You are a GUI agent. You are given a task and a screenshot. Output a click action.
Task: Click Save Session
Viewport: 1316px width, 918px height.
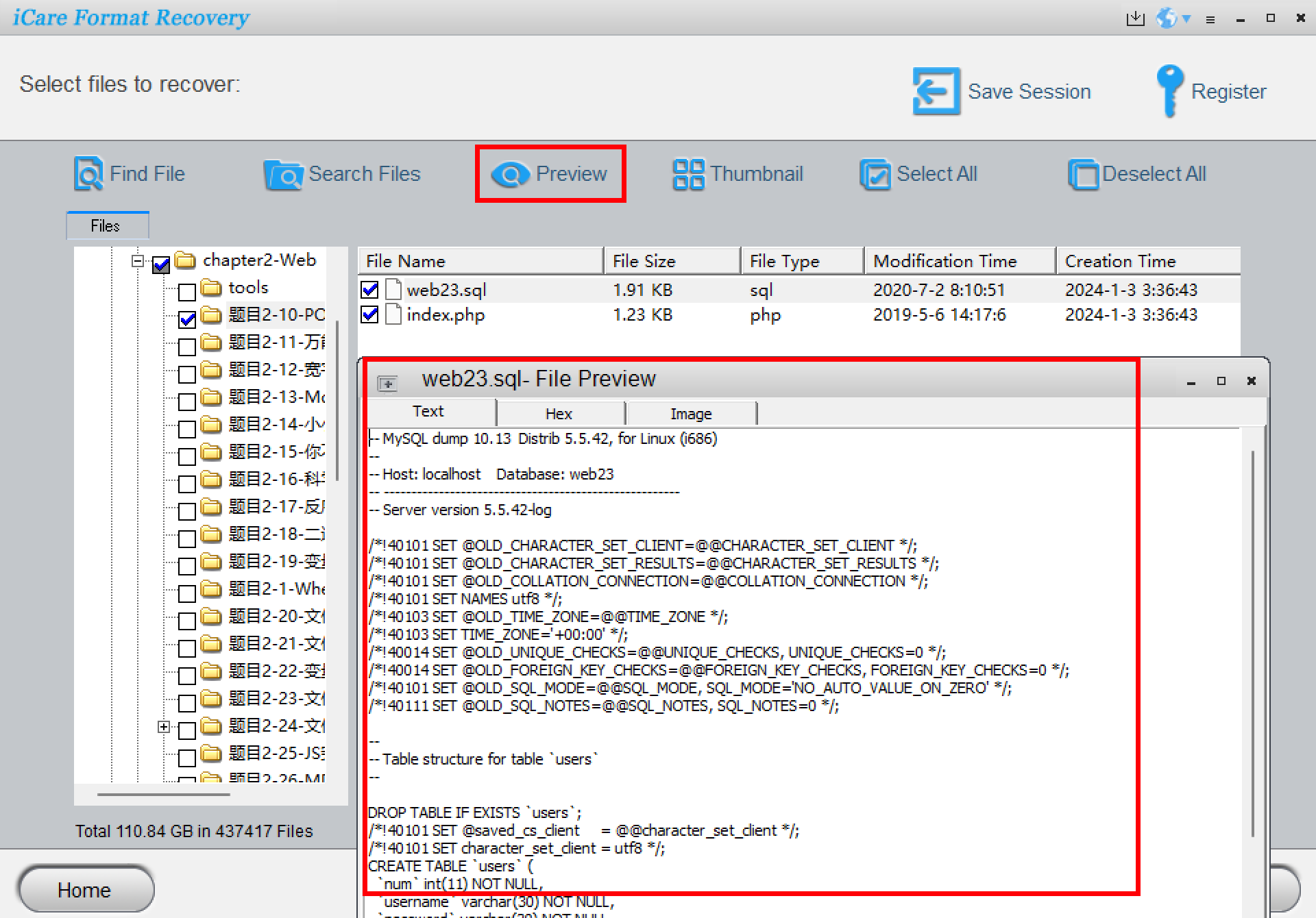click(x=1003, y=91)
